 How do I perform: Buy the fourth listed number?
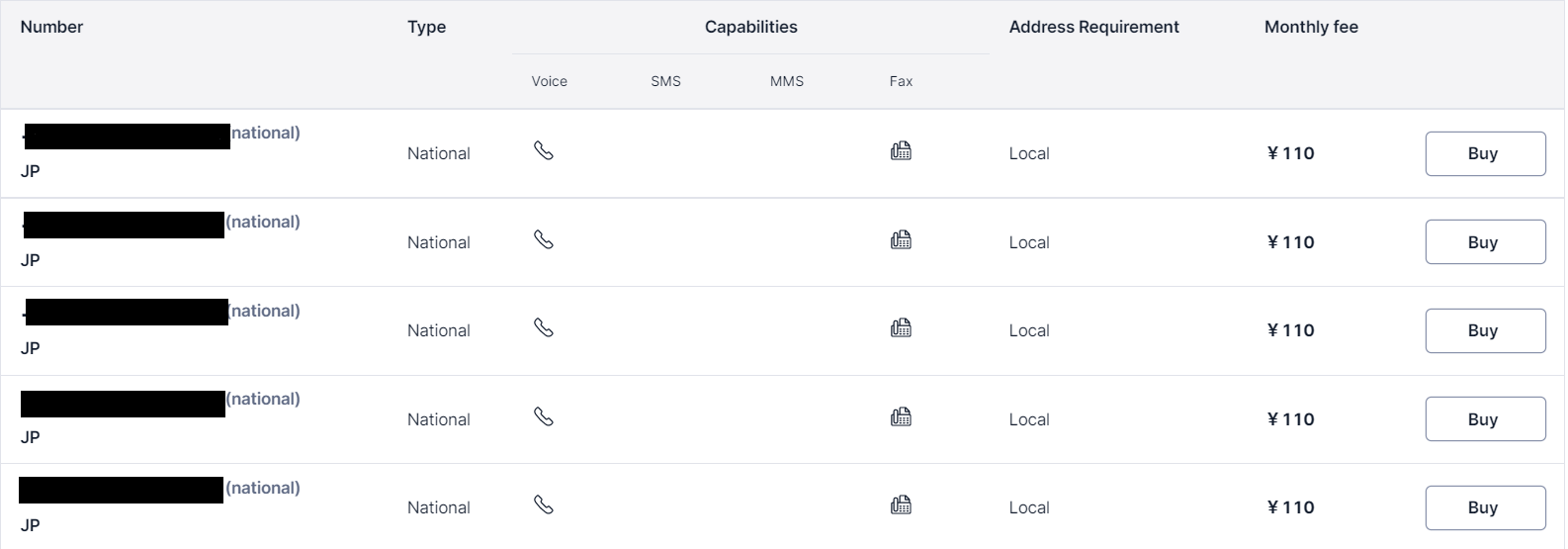pos(1485,419)
